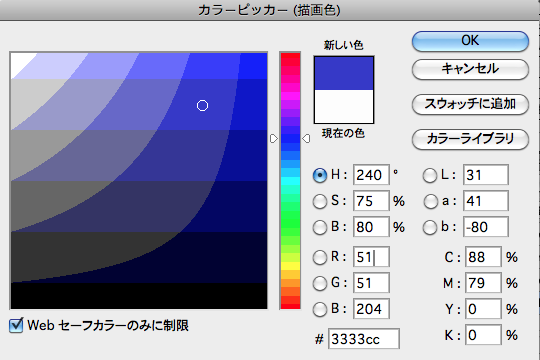Pick magenta on the hue strip
Image resolution: width=540 pixels, height=360 pixels.
click(x=290, y=95)
